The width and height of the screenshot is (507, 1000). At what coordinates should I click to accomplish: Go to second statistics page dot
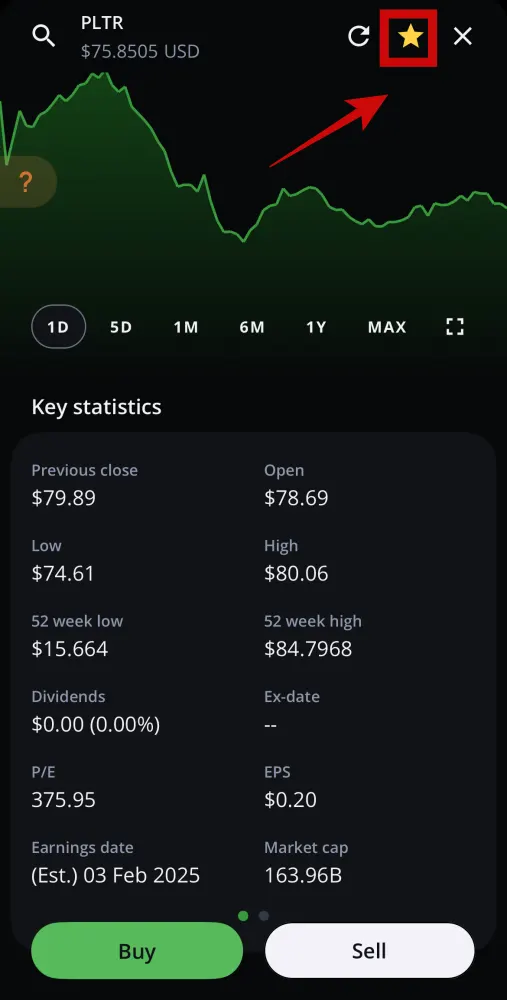[263, 916]
